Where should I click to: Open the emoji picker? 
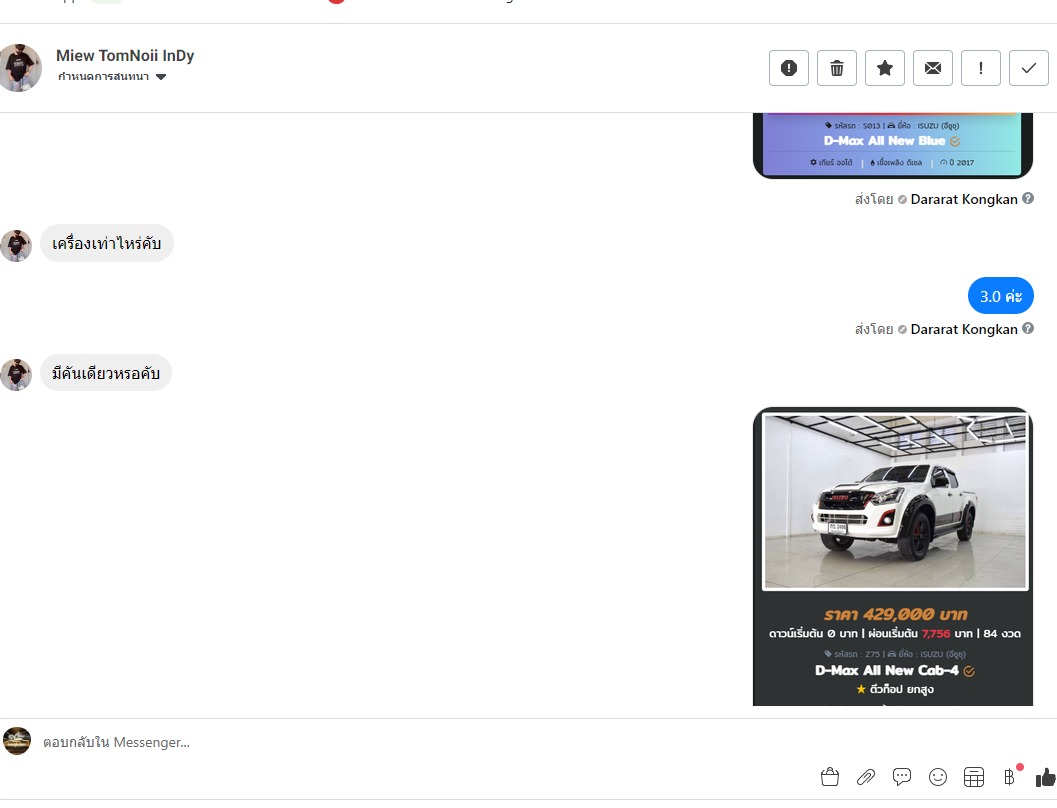(938, 777)
